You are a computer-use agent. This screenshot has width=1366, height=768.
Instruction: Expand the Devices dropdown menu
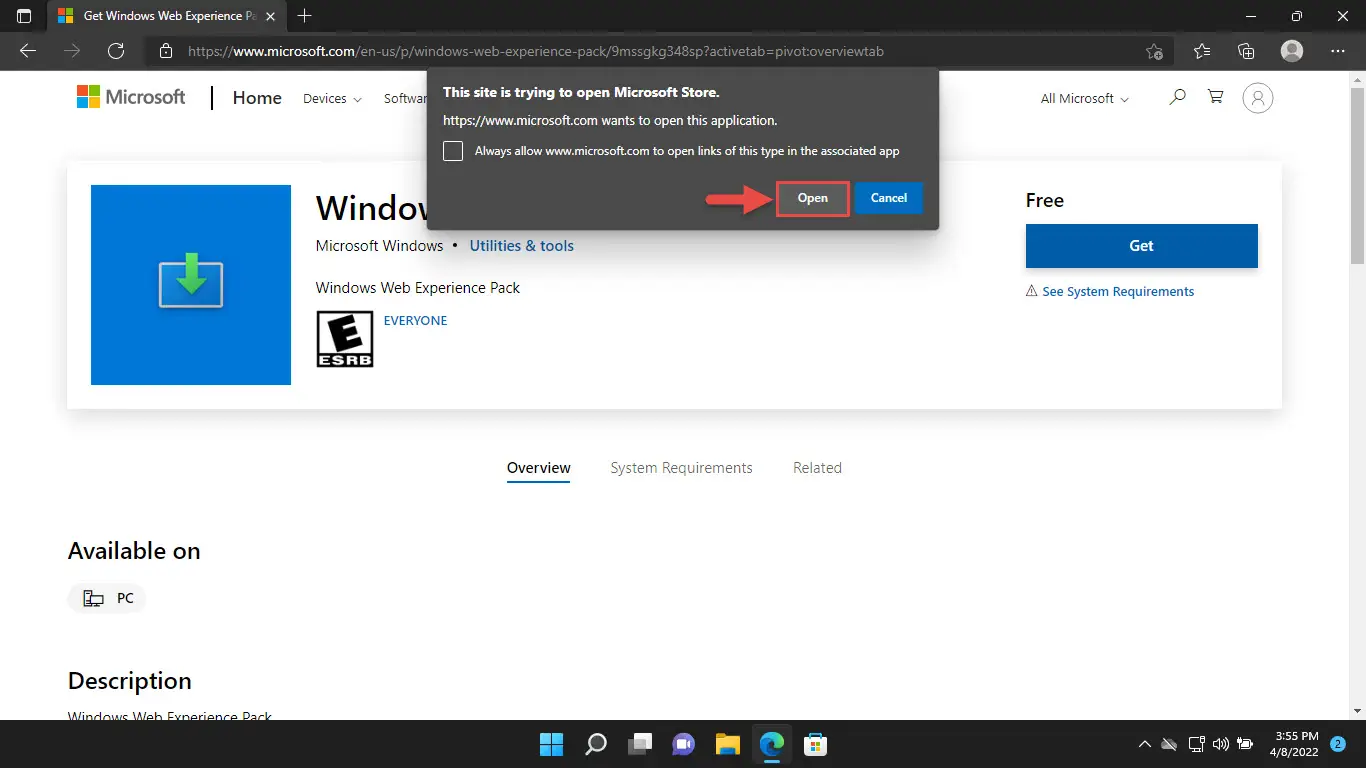click(332, 98)
